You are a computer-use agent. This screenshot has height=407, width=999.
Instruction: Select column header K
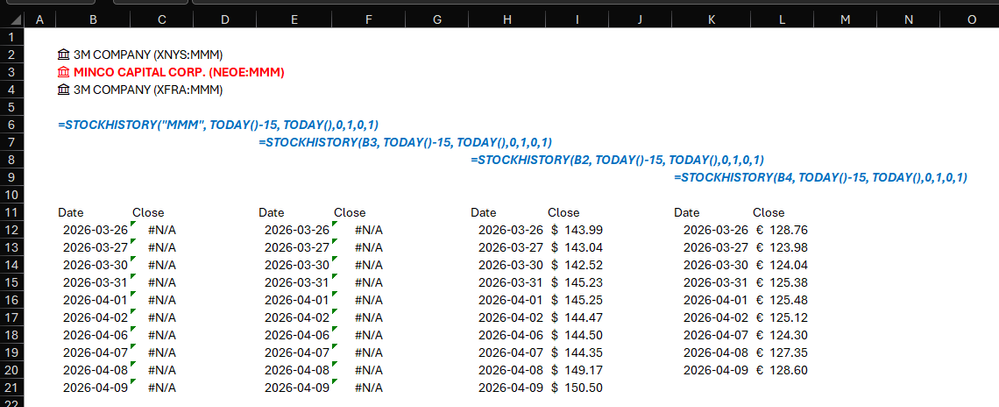click(x=711, y=20)
